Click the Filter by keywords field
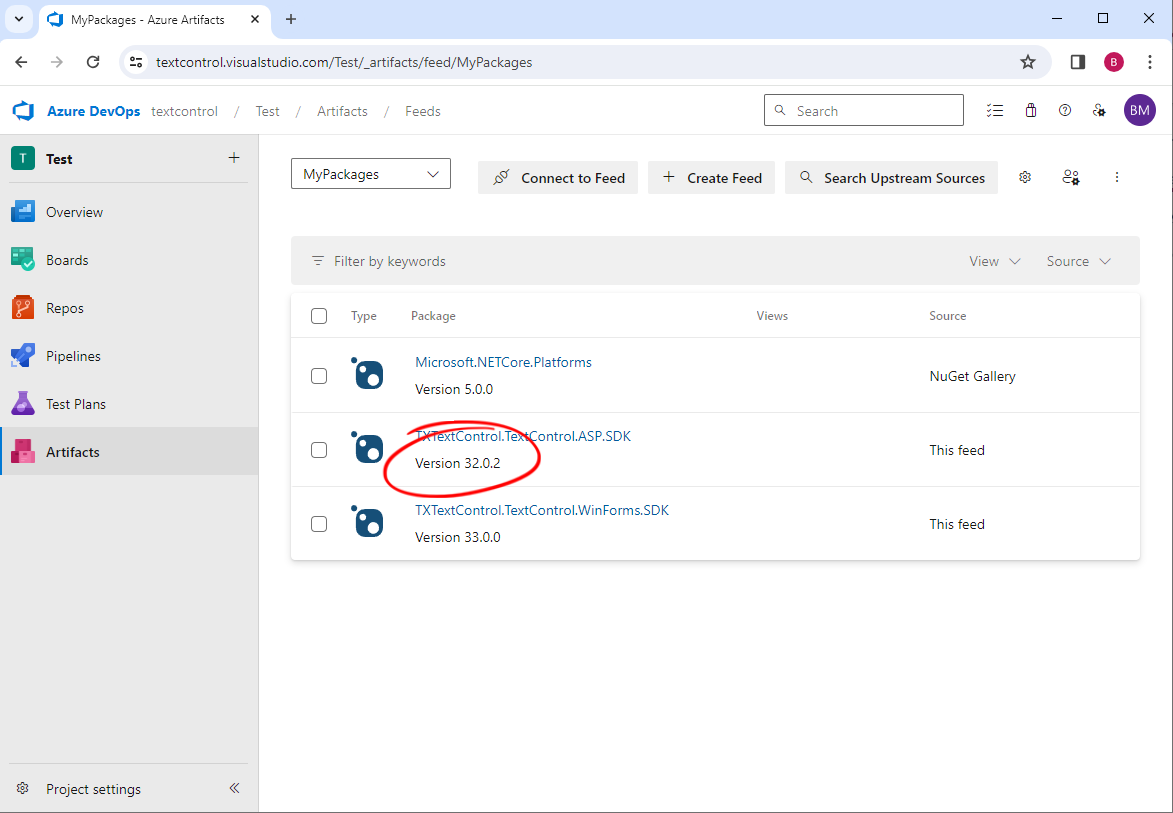This screenshot has width=1173, height=813. pos(390,261)
